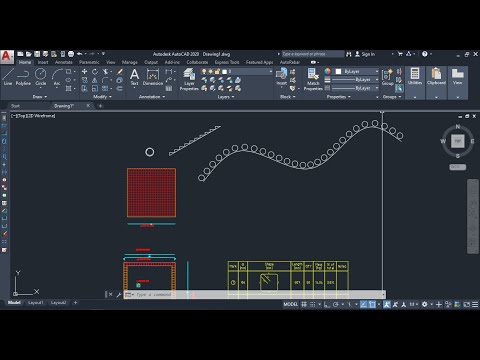480x360 pixels.
Task: Open the Dimension tool
Action: pos(153,77)
